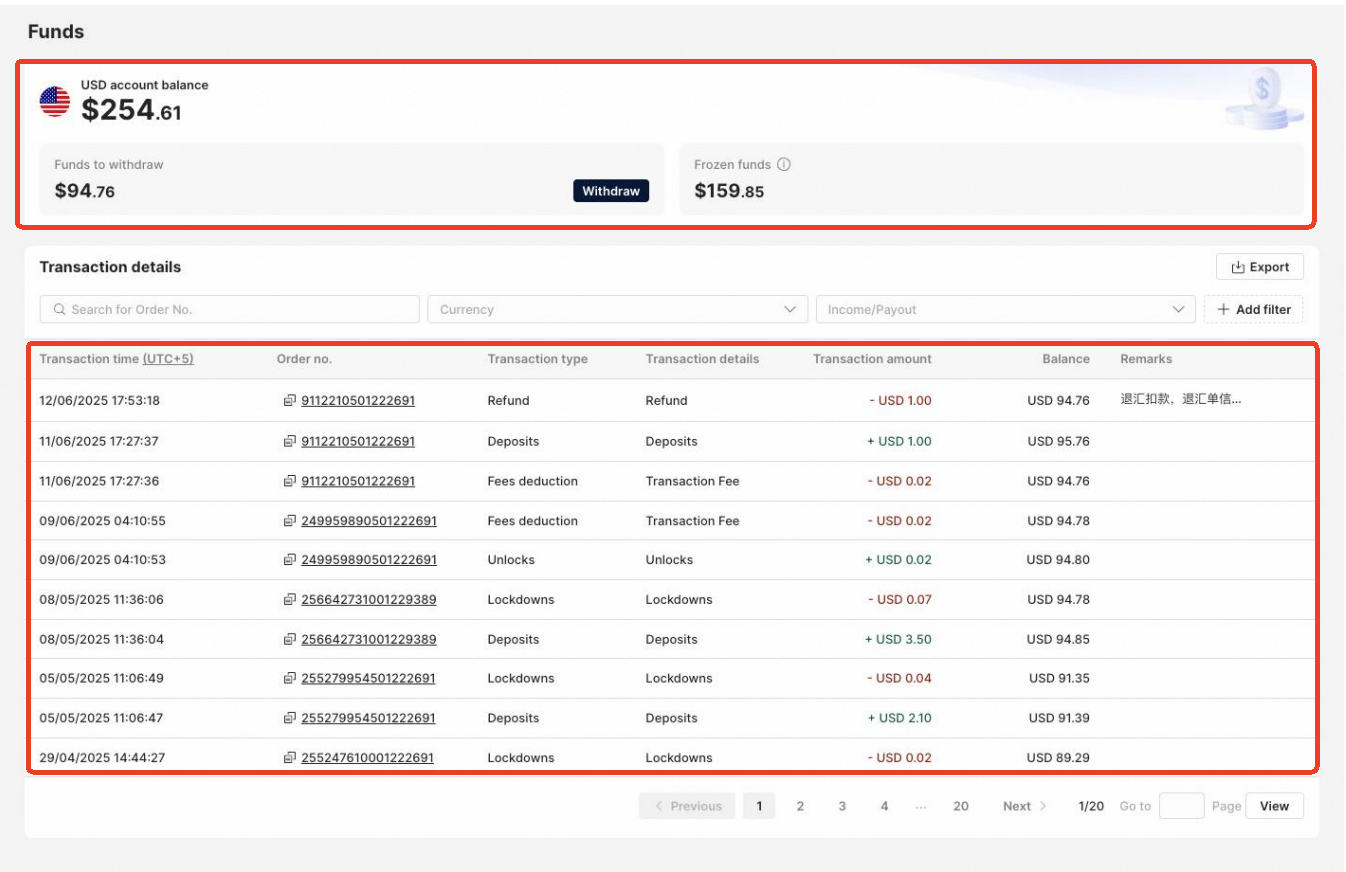This screenshot has height=872, width=1346.
Task: Jump to page 20 of transactions
Action: pyautogui.click(x=960, y=806)
